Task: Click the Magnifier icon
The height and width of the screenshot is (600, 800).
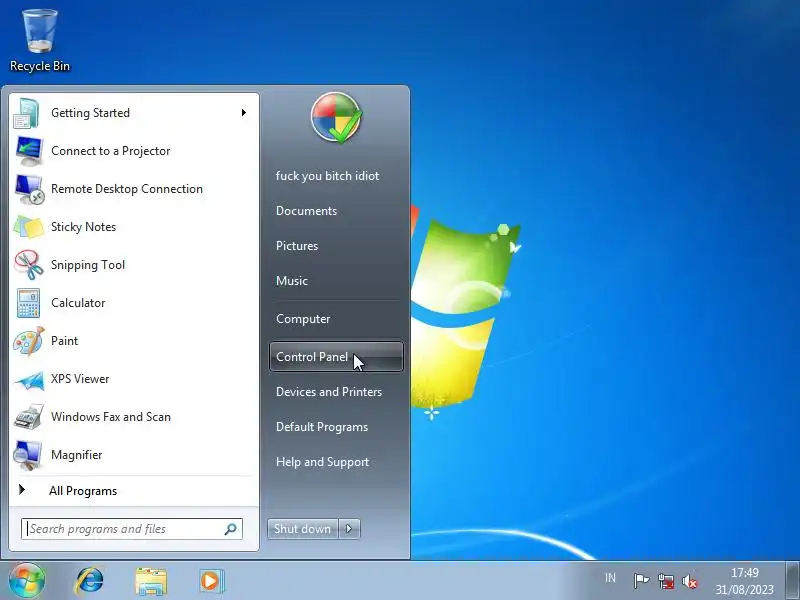Action: click(28, 455)
